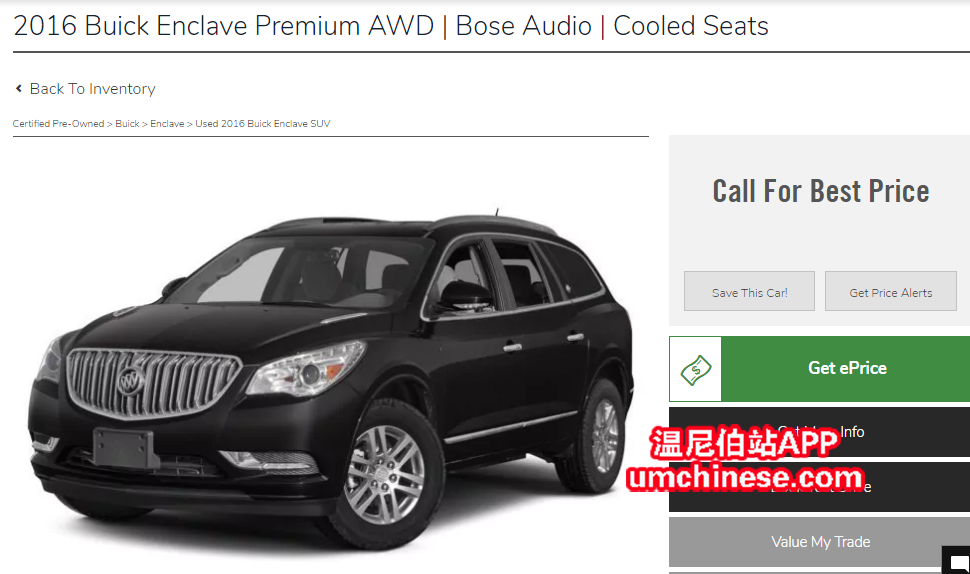The height and width of the screenshot is (574, 970).
Task: Click Save This Car! button
Action: pos(749,291)
